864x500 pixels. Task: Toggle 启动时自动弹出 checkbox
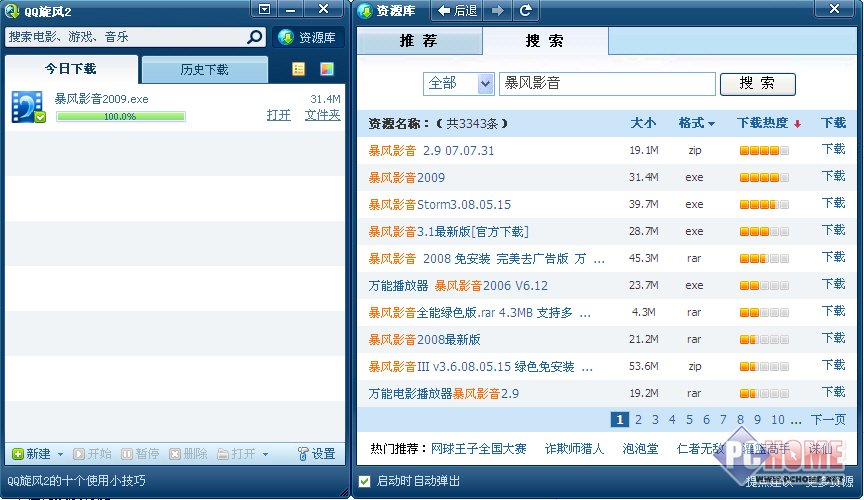tap(365, 482)
